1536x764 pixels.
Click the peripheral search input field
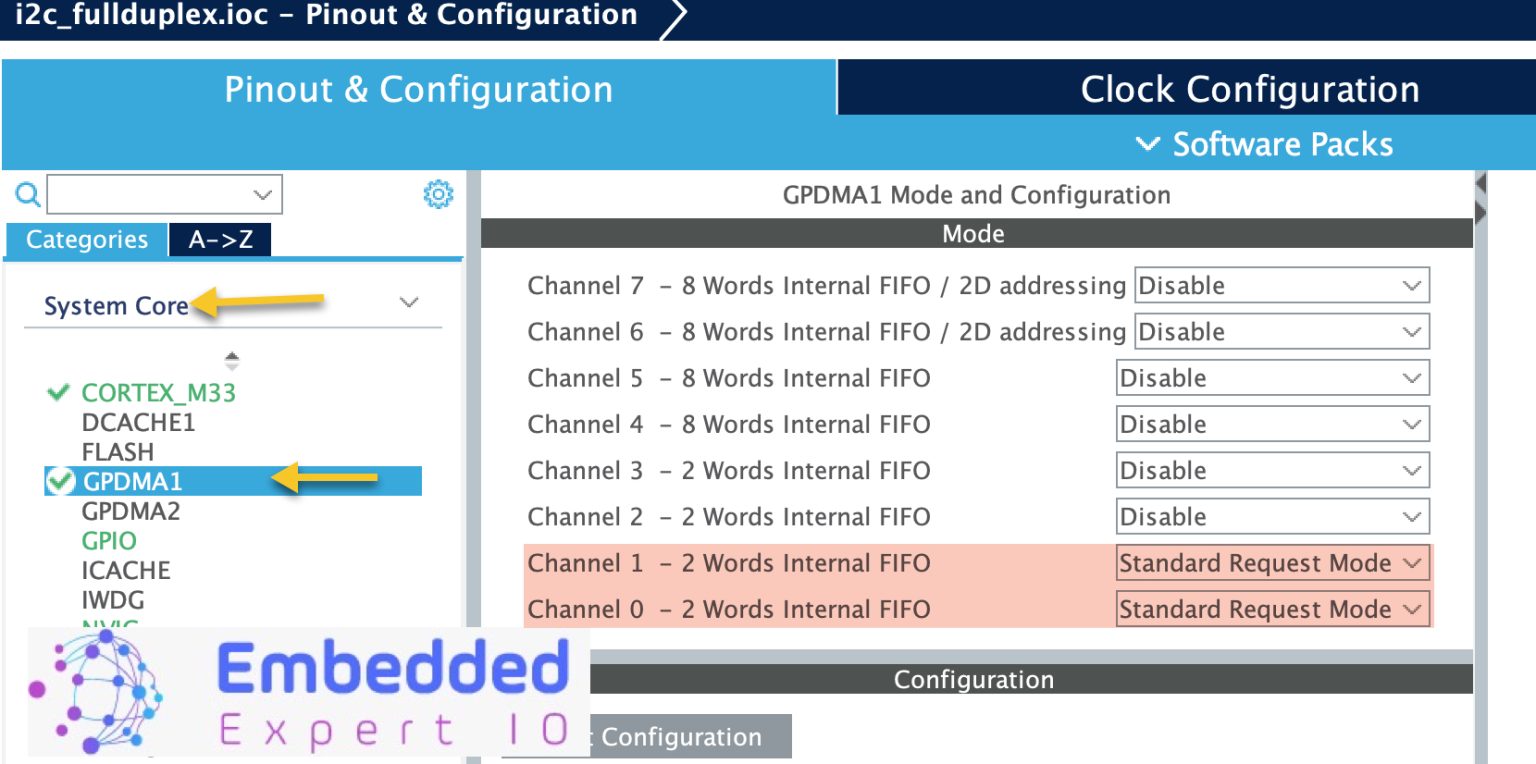click(165, 194)
